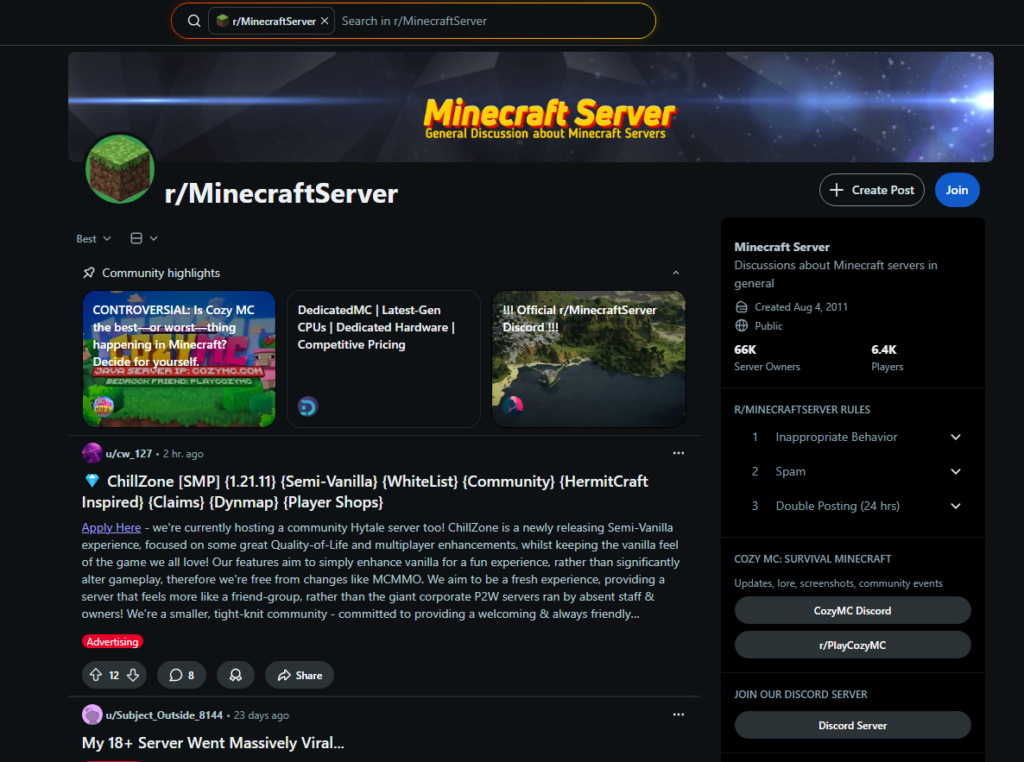The height and width of the screenshot is (762, 1024).
Task: Share the ChillZone post
Action: coord(299,675)
